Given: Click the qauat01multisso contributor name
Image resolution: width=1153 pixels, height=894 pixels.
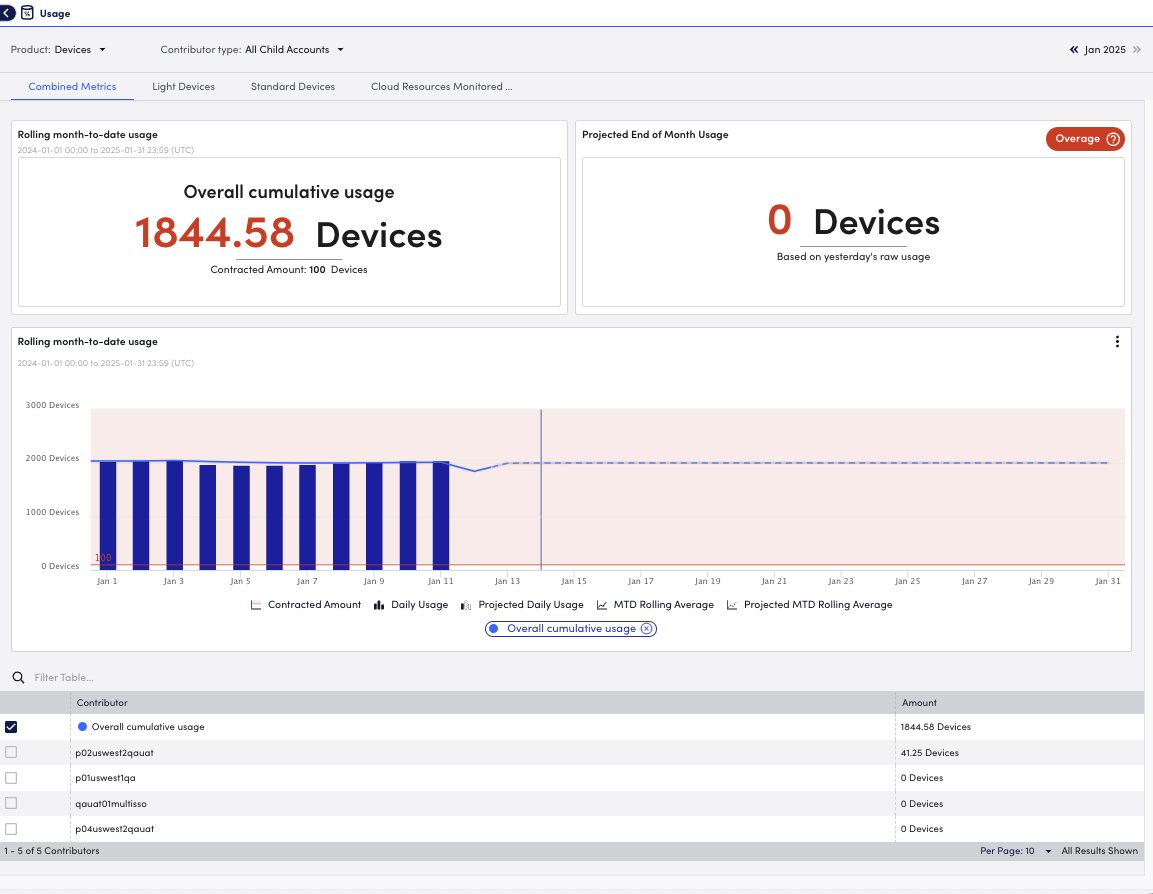Looking at the screenshot, I should pyautogui.click(x=111, y=804).
